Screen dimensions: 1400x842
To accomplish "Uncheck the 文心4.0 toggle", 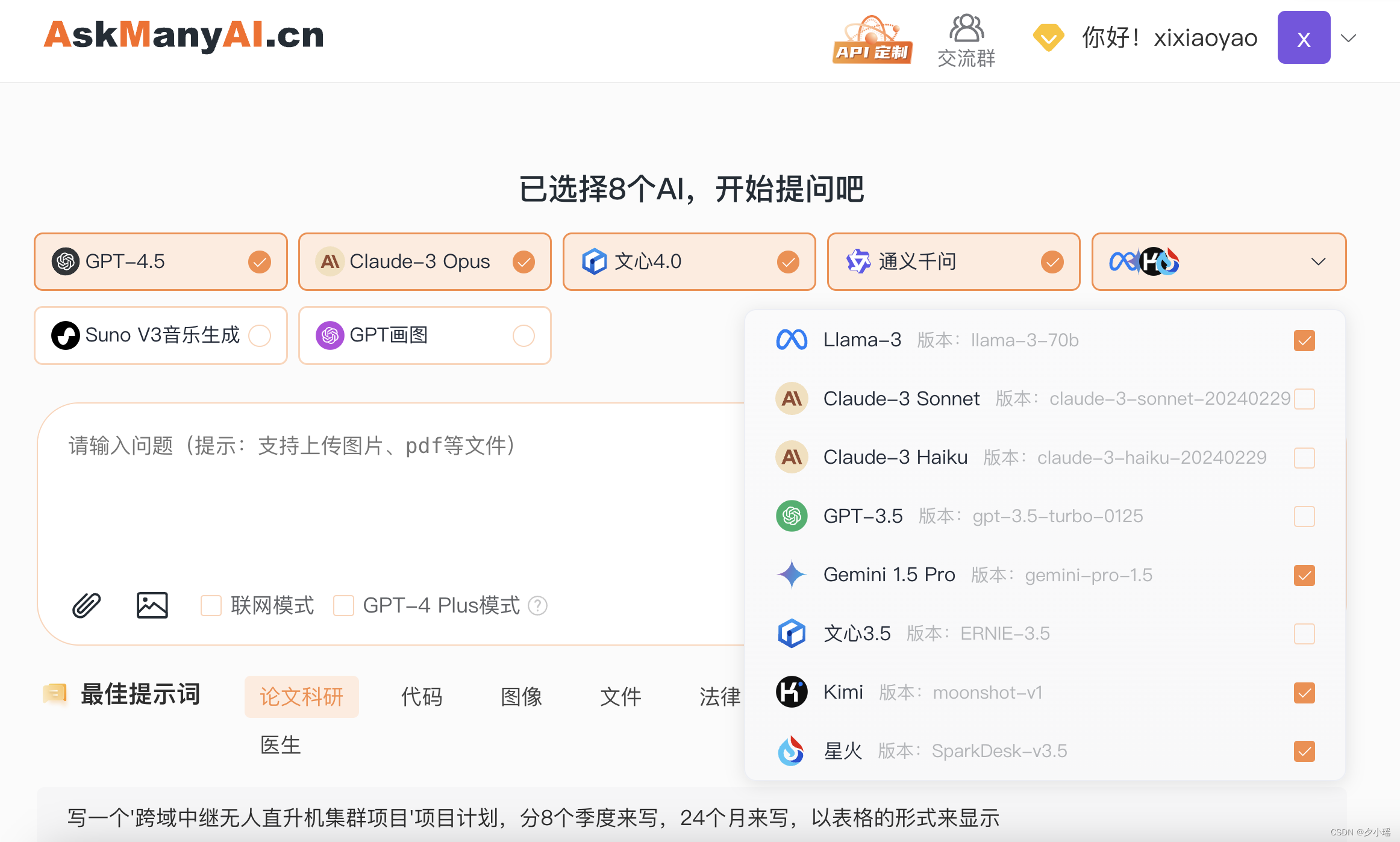I will 788,262.
